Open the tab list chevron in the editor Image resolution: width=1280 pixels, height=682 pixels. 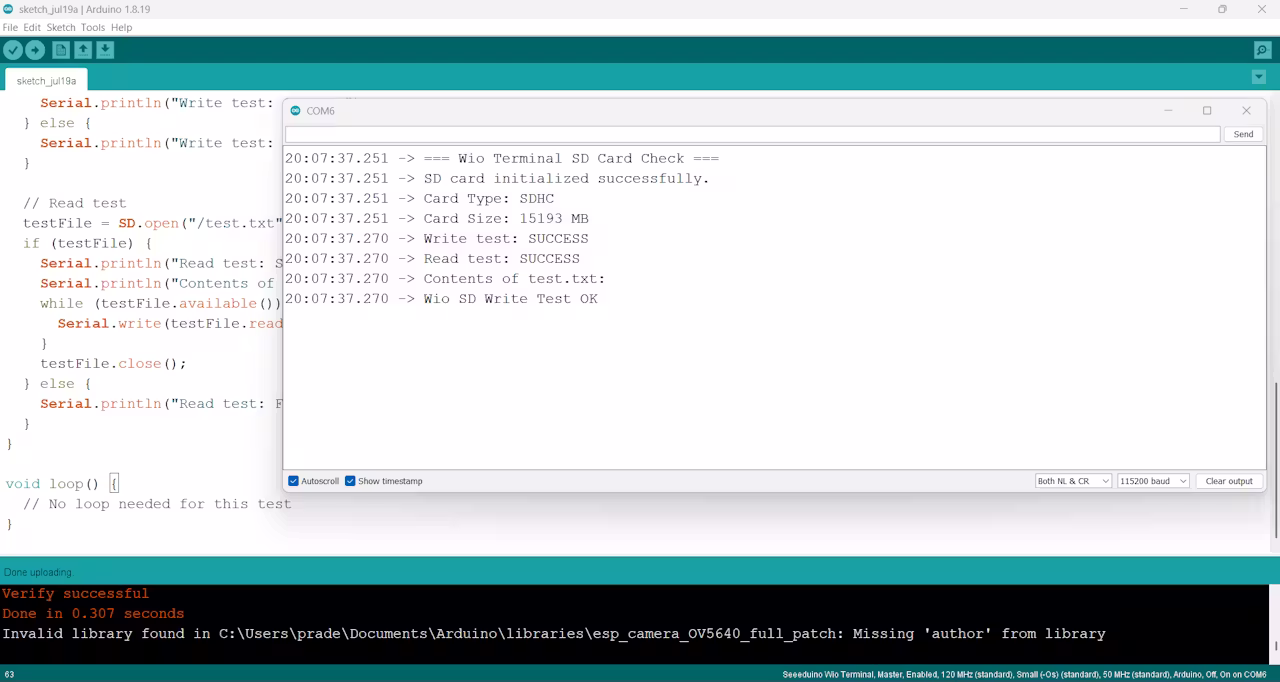click(x=1258, y=76)
